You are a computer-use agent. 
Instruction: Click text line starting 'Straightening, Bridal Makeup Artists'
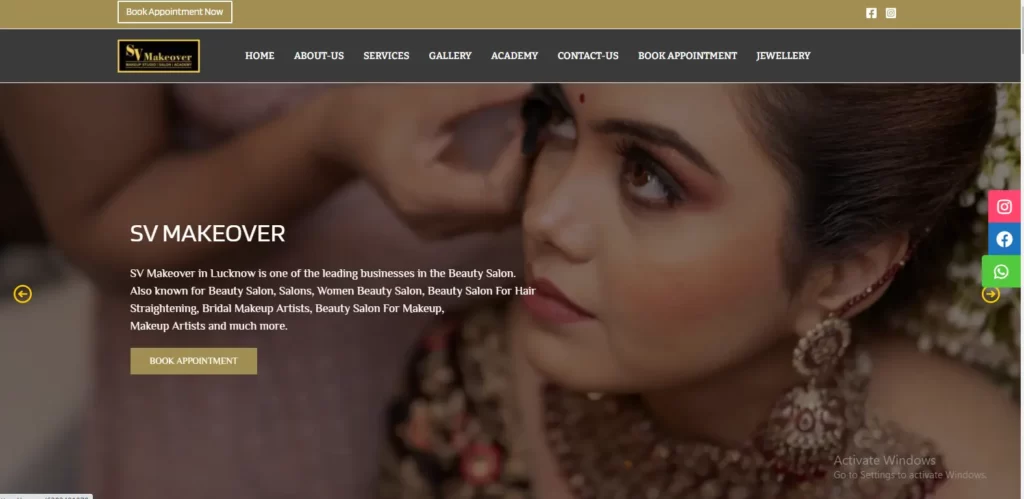pos(287,308)
